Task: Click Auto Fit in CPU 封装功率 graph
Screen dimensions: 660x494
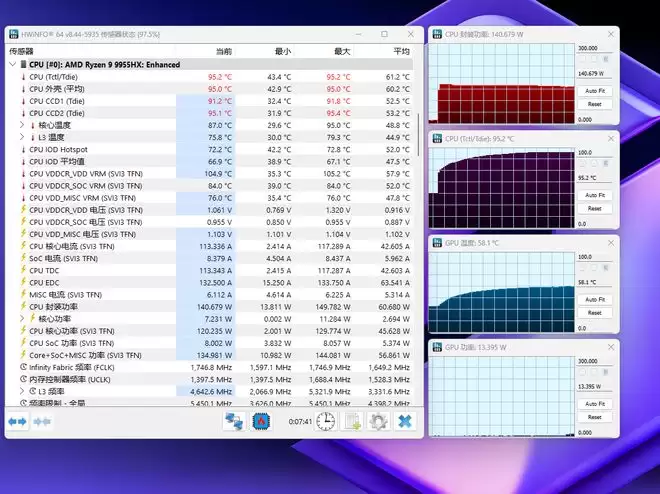Action: click(595, 91)
